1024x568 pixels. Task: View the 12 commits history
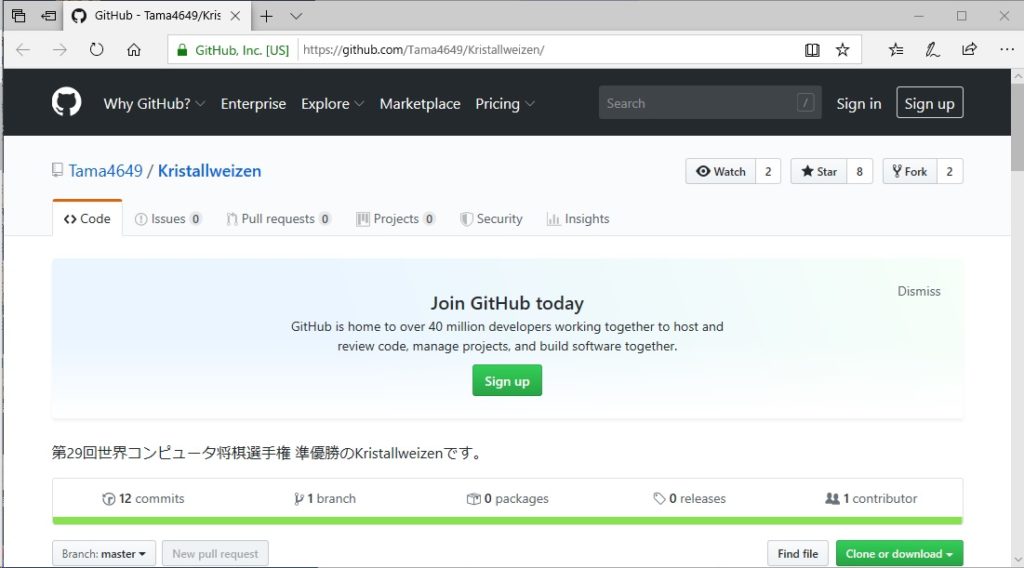(143, 498)
